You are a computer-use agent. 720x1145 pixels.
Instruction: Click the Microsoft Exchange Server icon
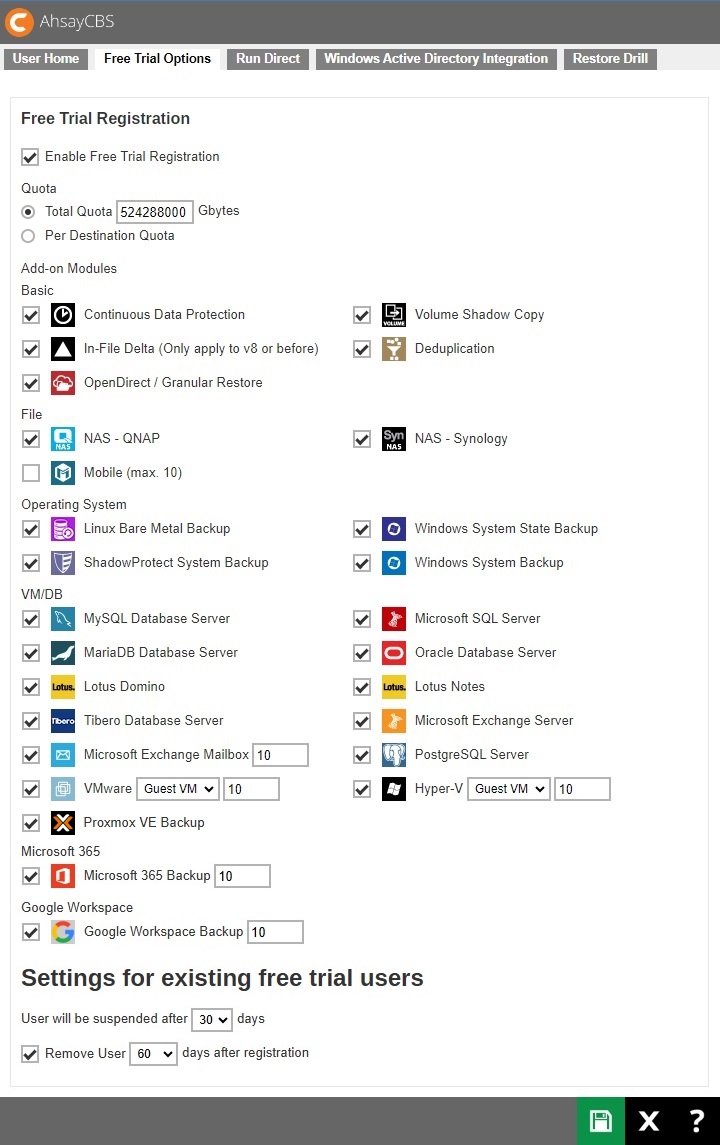(394, 721)
